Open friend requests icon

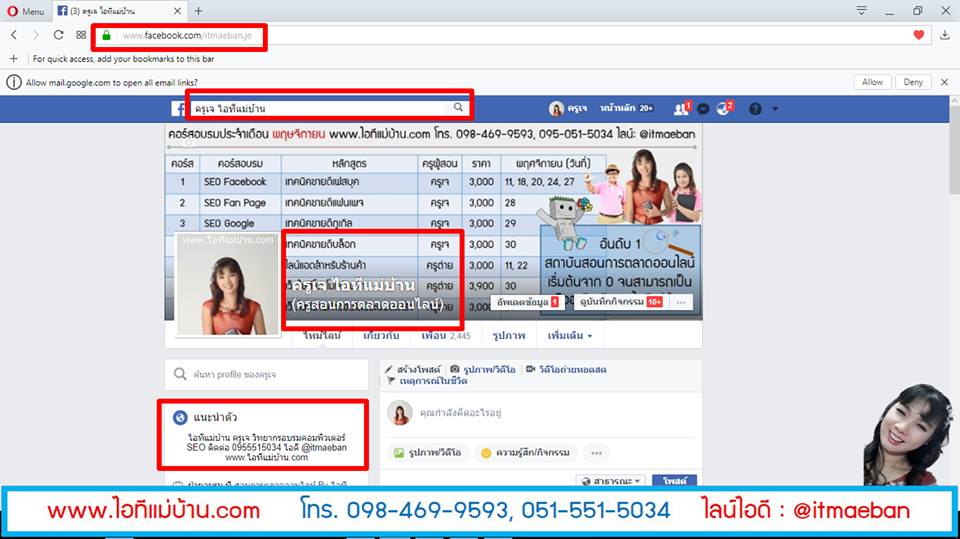click(x=681, y=108)
